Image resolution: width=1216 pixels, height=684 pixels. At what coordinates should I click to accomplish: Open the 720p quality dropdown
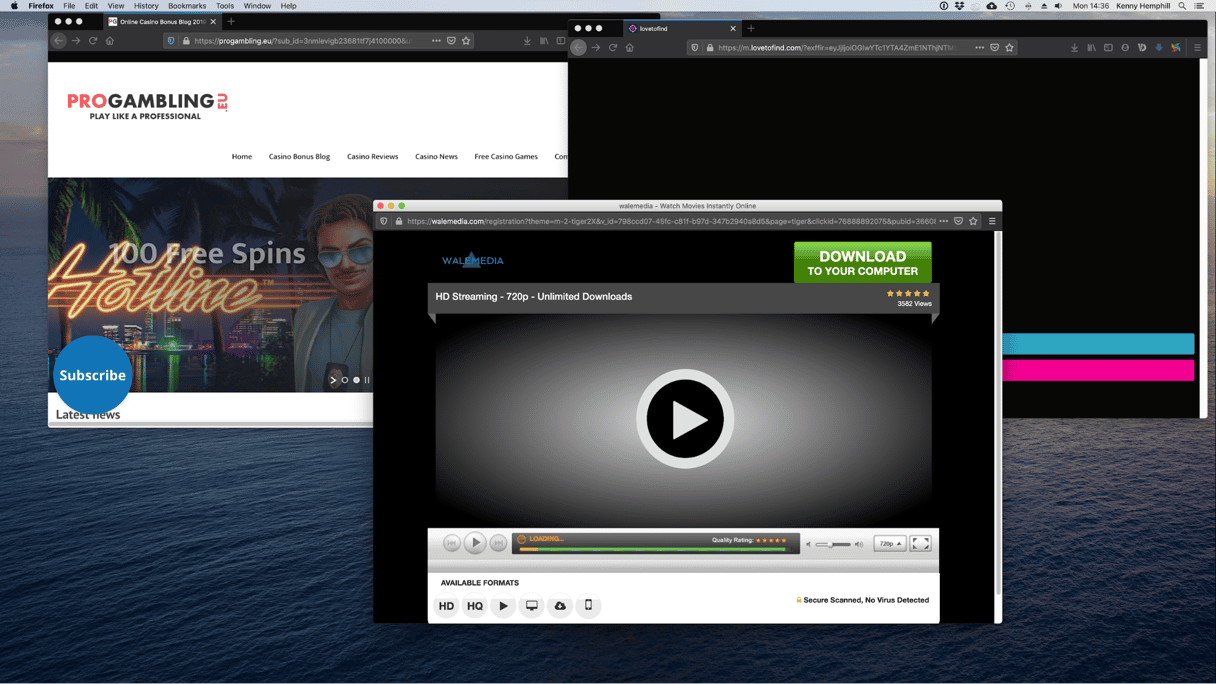click(x=889, y=544)
